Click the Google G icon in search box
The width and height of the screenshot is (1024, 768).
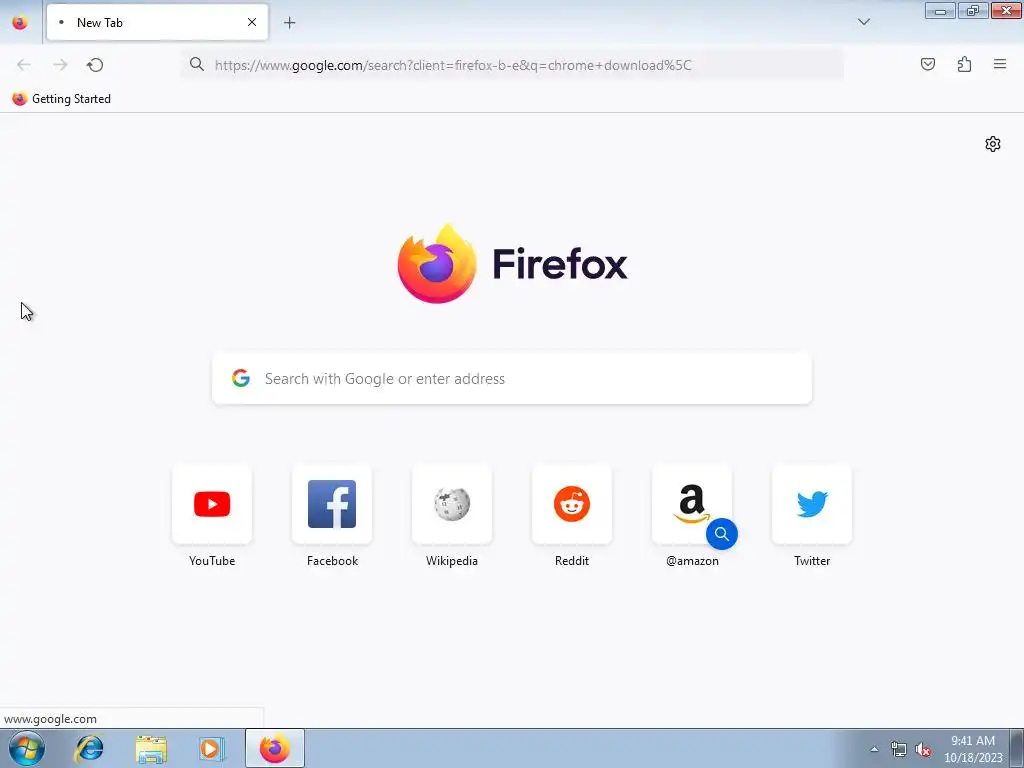pyautogui.click(x=241, y=378)
